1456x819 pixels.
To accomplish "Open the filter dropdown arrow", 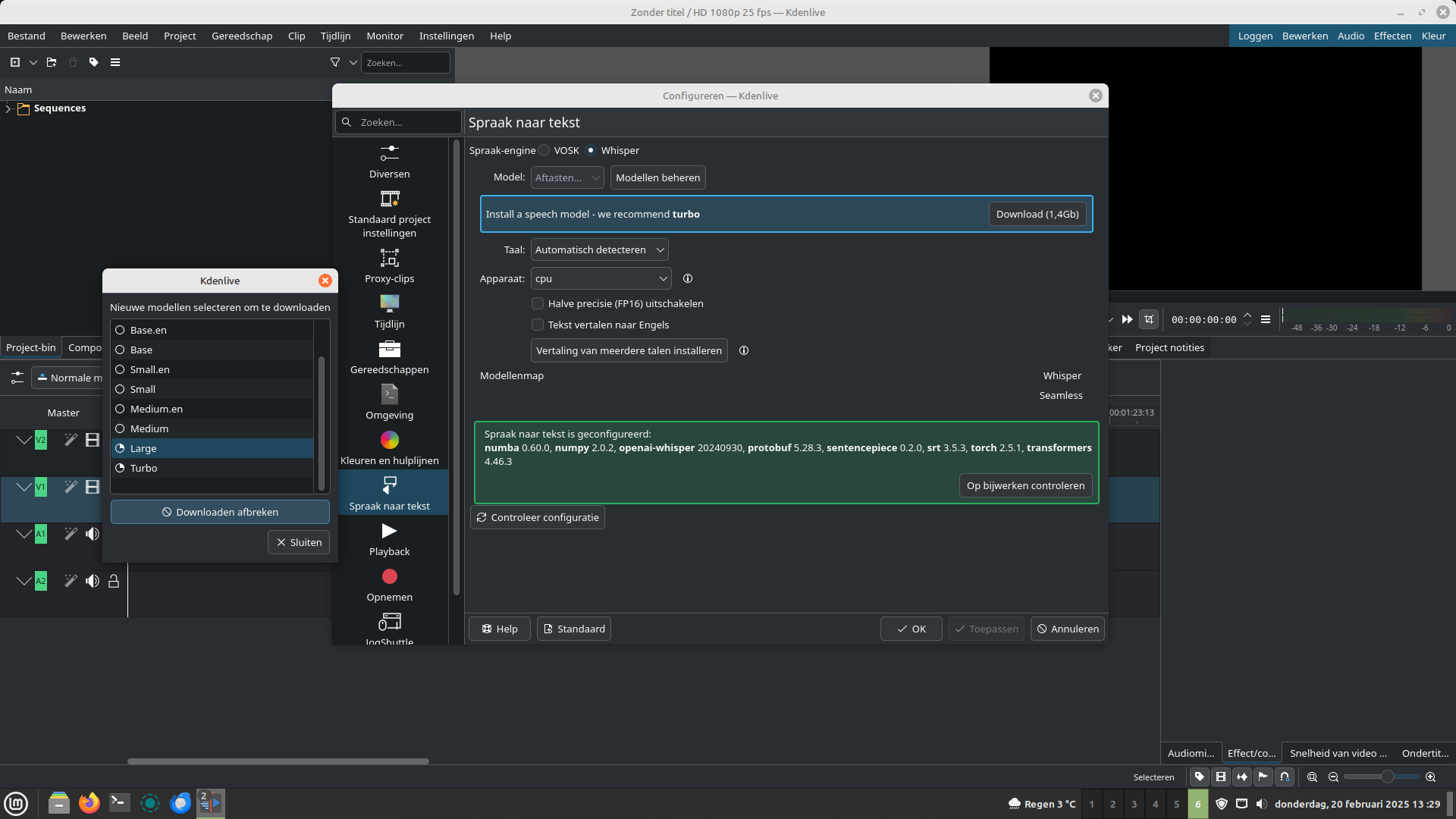I will pos(353,62).
